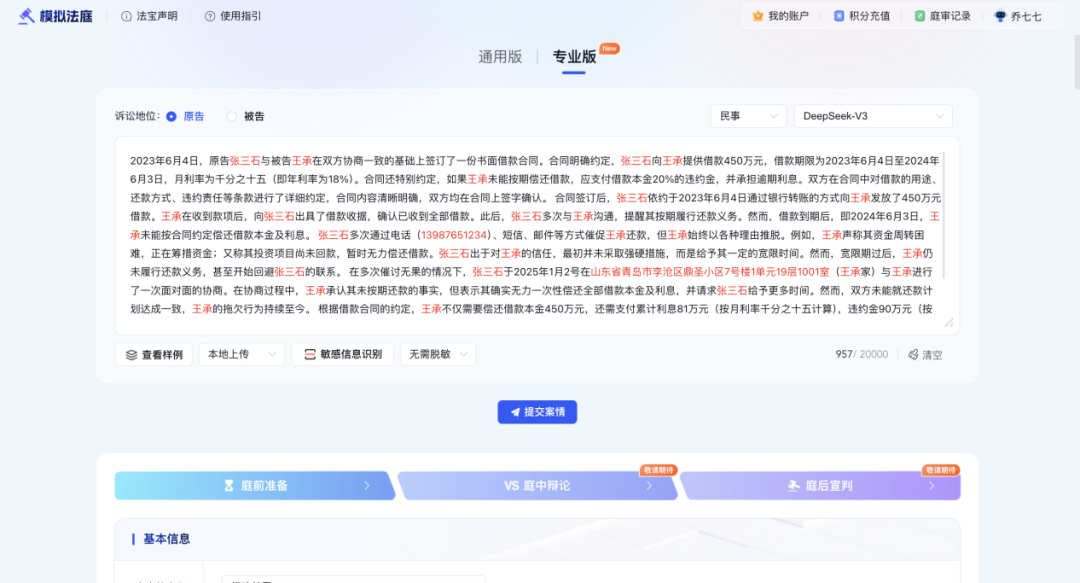
Task: Click the 庭中辩论 stage banner
Action: coord(537,486)
